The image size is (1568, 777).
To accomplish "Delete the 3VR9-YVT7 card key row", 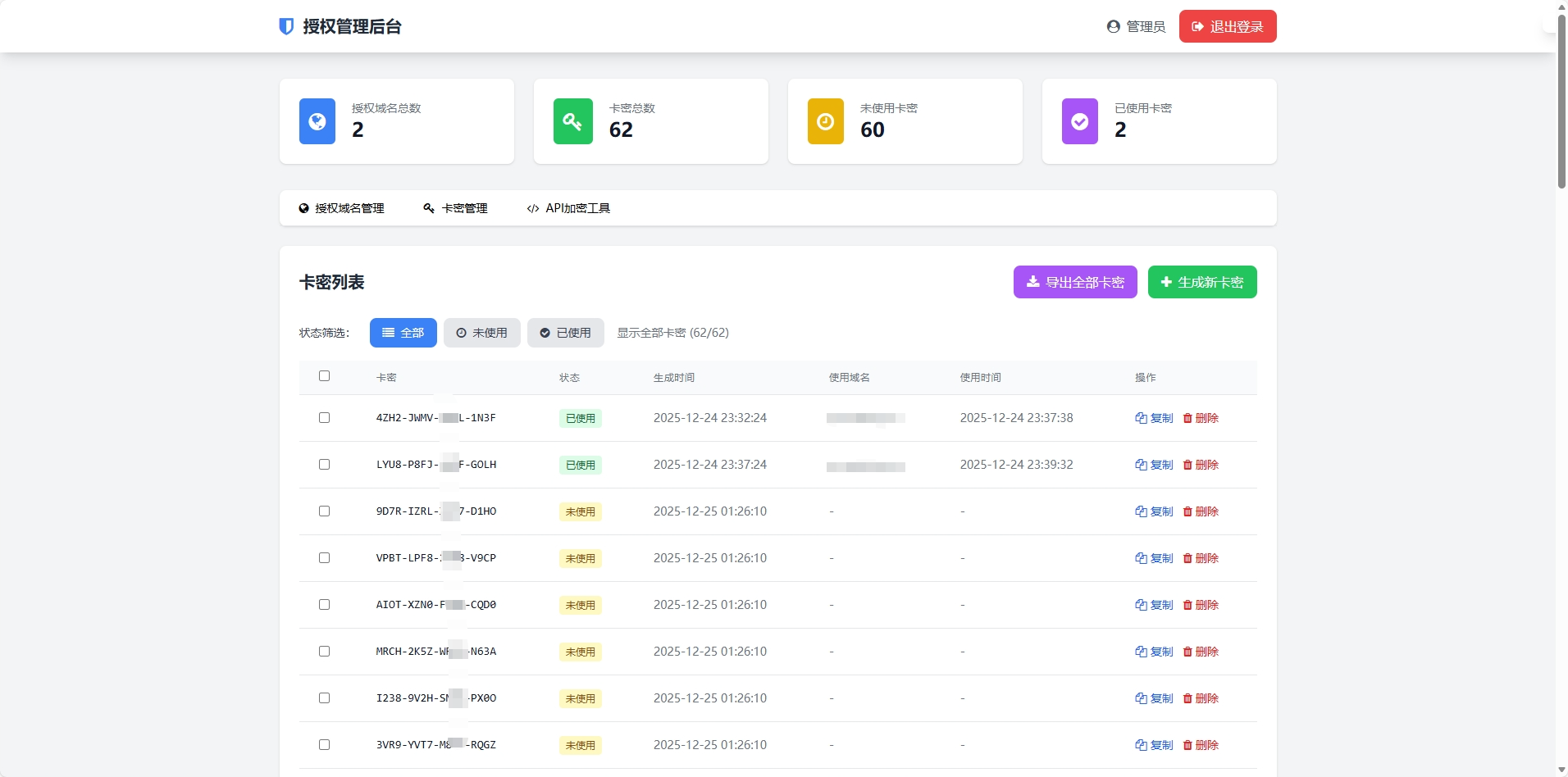I will pos(1201,745).
